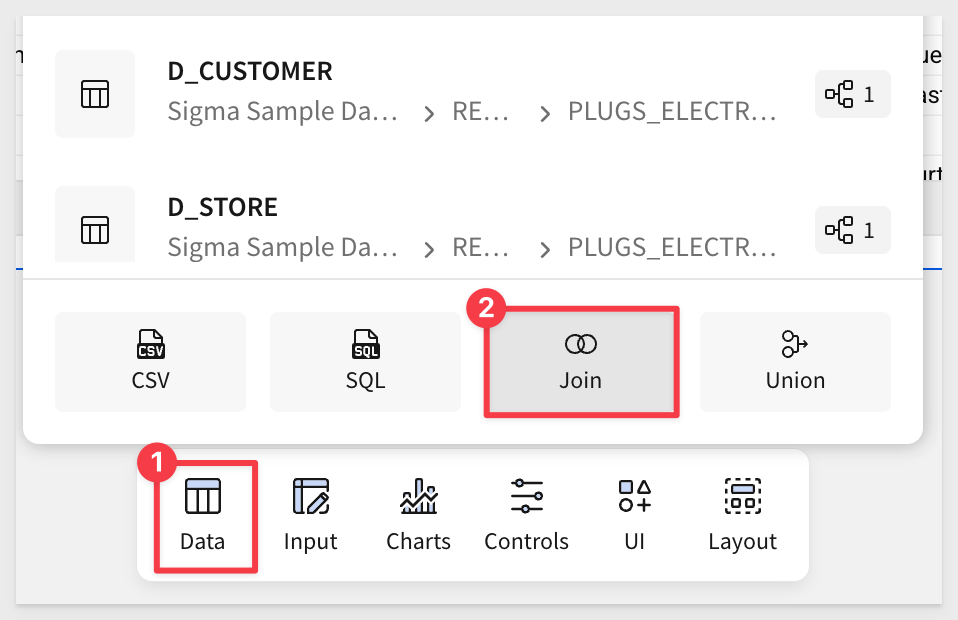
Task: Click Sigma Sample Da... breadcrumb under D_STORE
Action: pos(282,247)
